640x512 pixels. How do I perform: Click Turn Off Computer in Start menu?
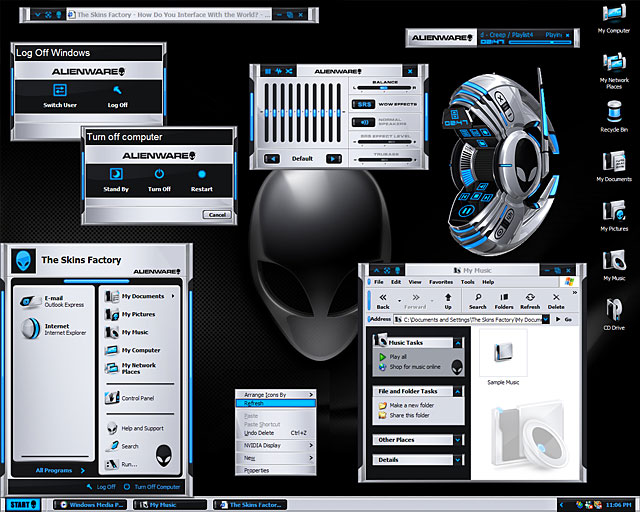(152, 487)
